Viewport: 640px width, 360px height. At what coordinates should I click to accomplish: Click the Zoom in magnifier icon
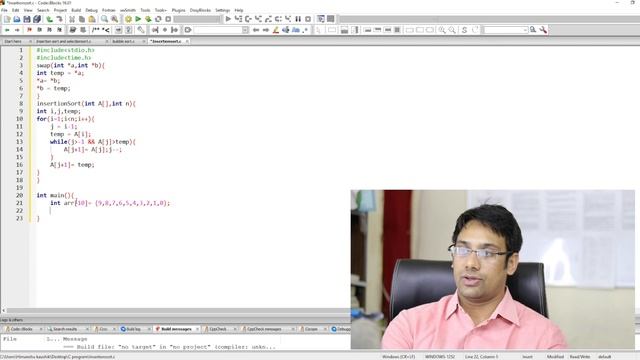tap(442, 30)
